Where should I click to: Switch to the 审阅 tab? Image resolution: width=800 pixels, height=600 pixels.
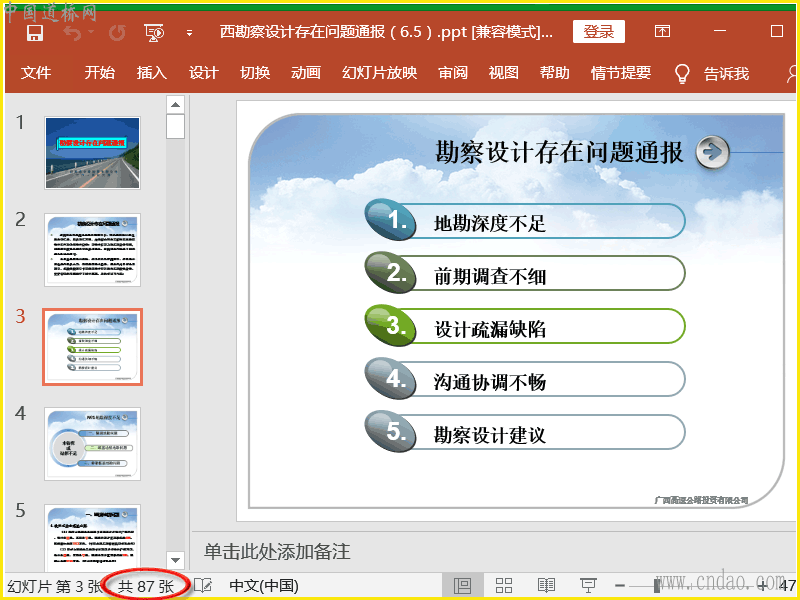tap(453, 73)
